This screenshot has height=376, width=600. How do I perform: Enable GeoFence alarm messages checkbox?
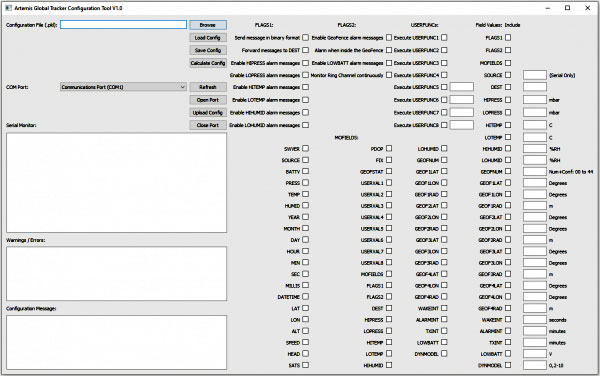coord(389,37)
